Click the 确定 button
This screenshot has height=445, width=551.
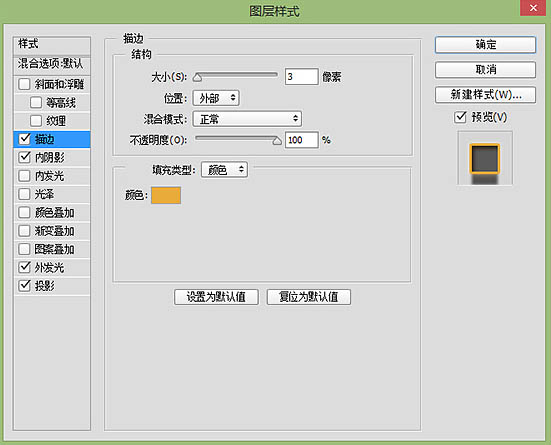pyautogui.click(x=485, y=45)
